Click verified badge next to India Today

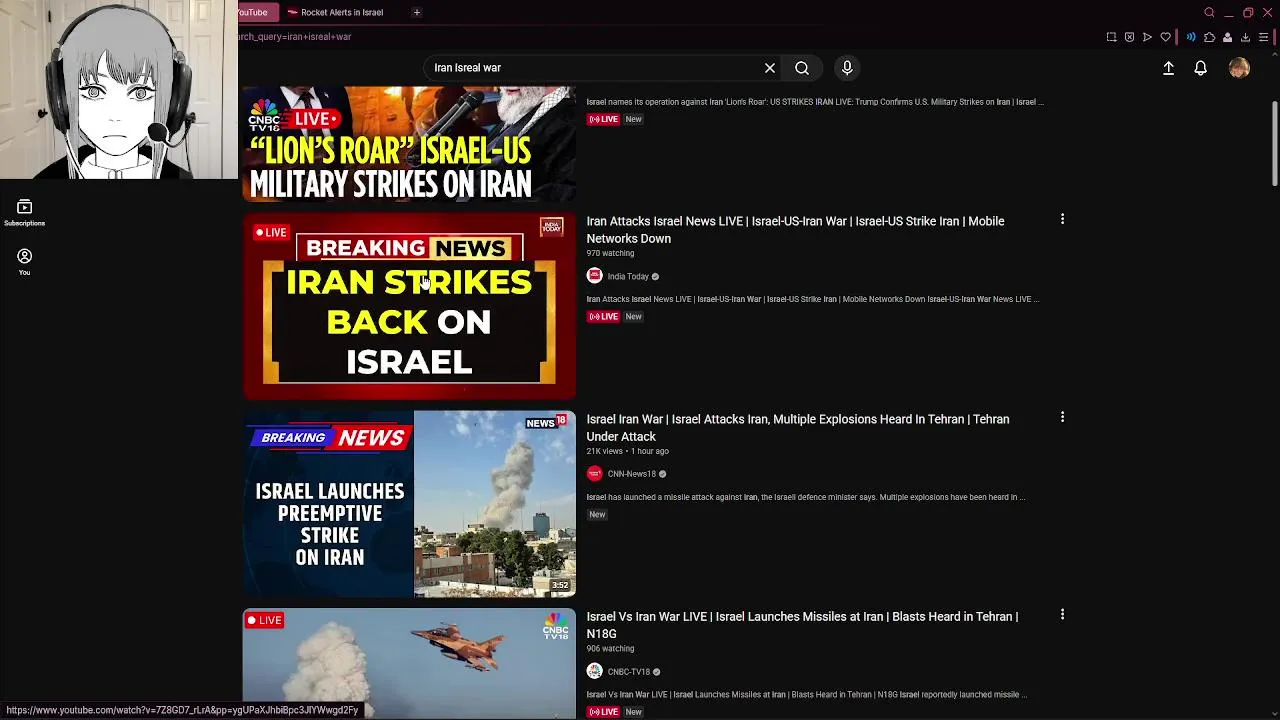[x=655, y=277]
